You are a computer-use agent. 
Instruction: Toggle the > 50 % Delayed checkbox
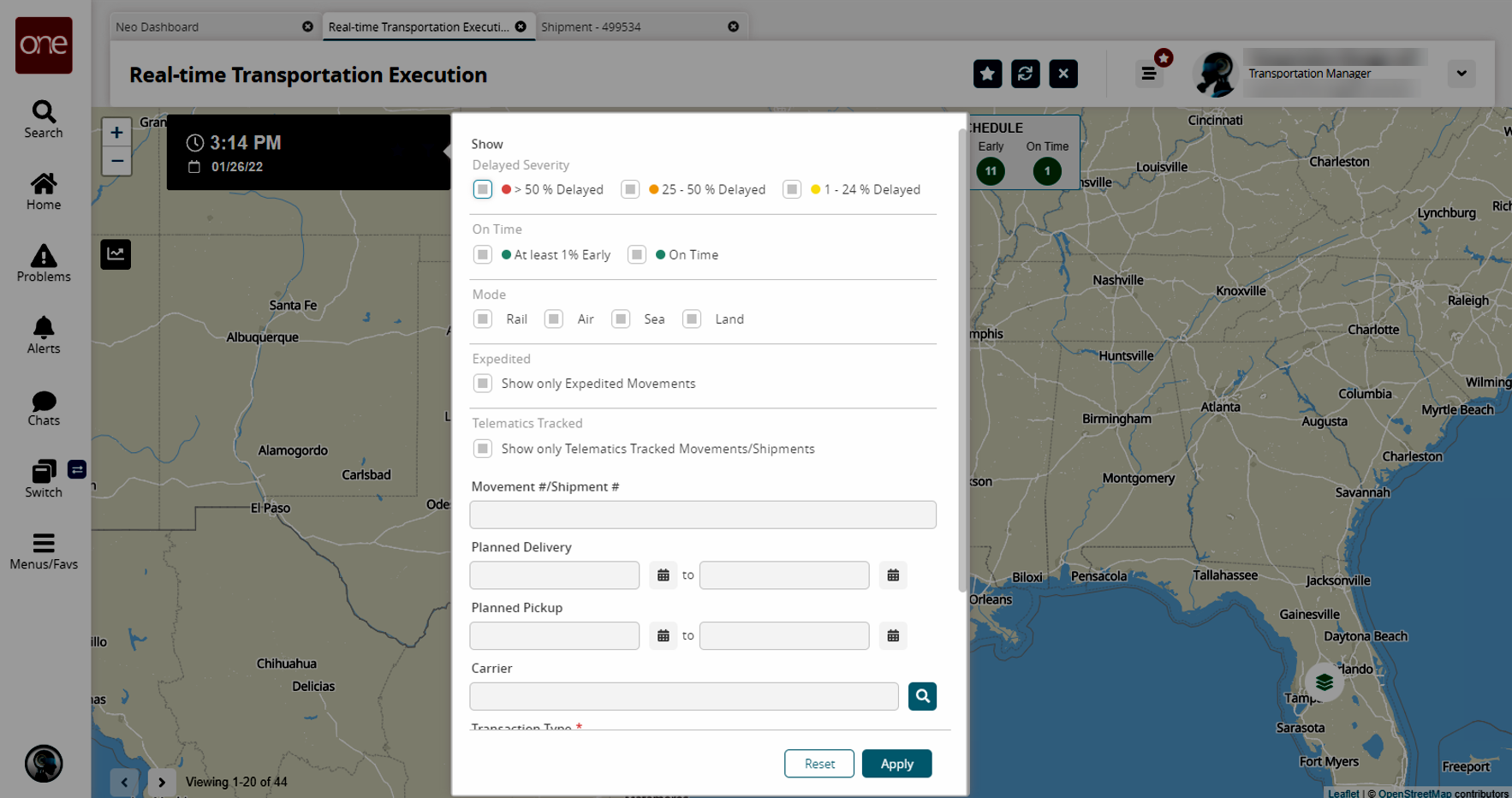(x=483, y=189)
